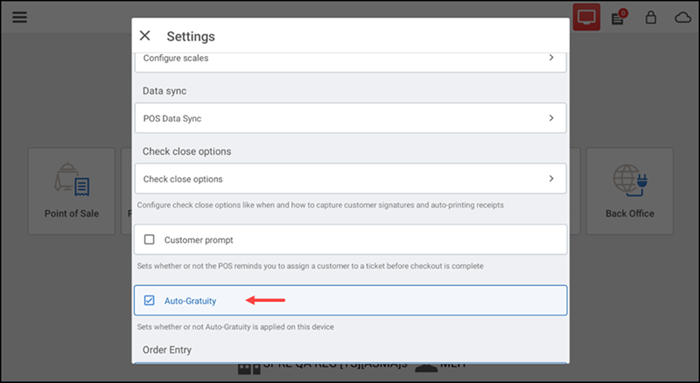The width and height of the screenshot is (700, 383).
Task: Expand the Configure scales chevron
Action: pyautogui.click(x=551, y=58)
